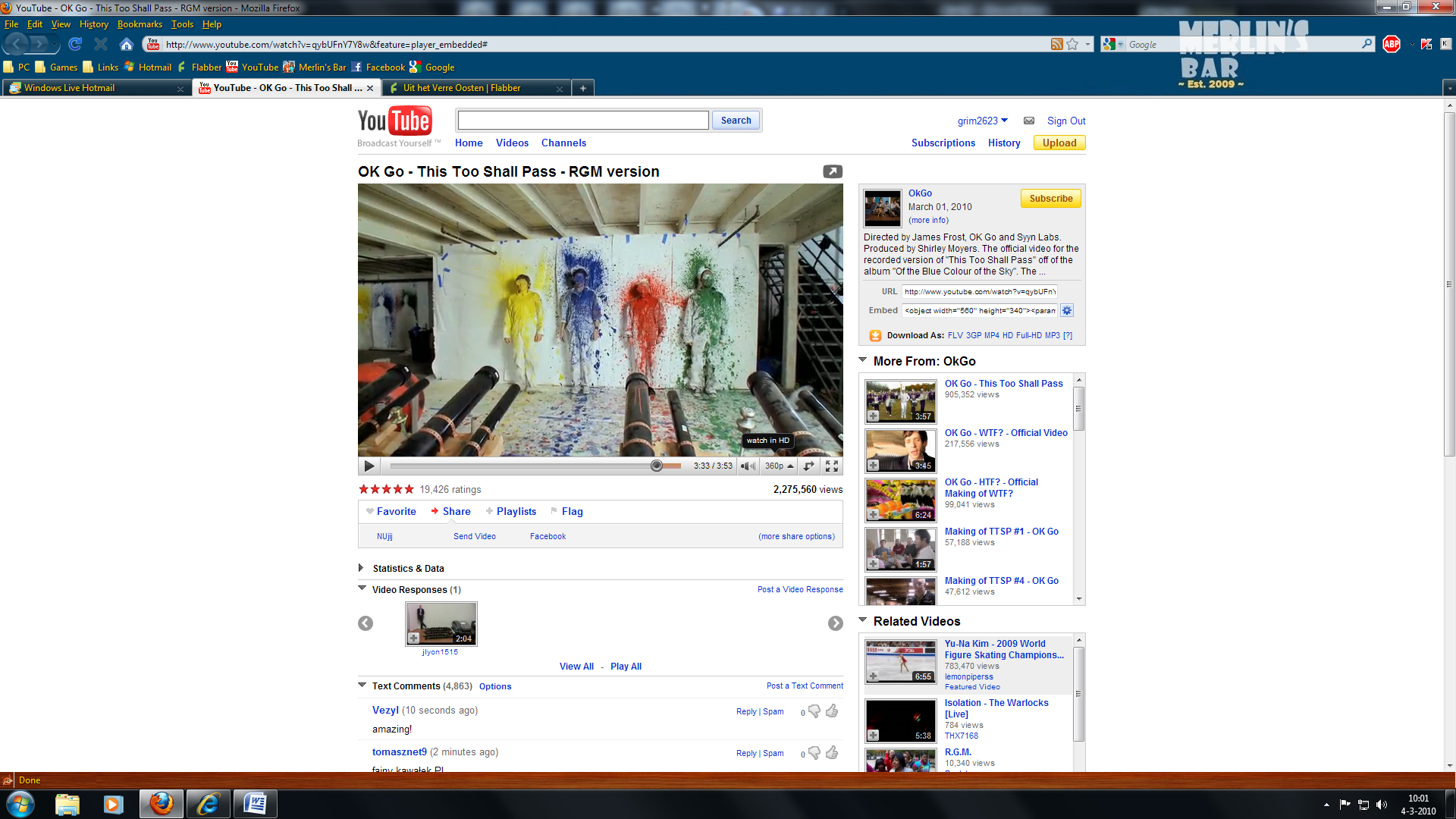Open the Subscriptions link

(x=943, y=143)
